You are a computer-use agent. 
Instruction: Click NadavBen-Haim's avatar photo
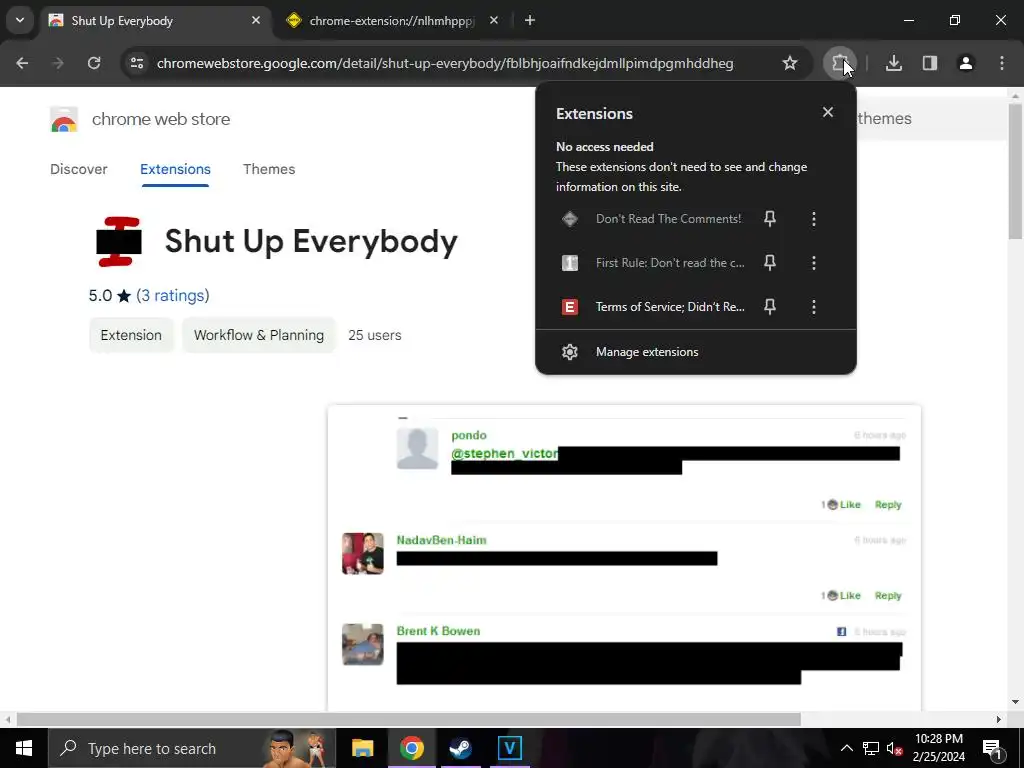pos(362,553)
